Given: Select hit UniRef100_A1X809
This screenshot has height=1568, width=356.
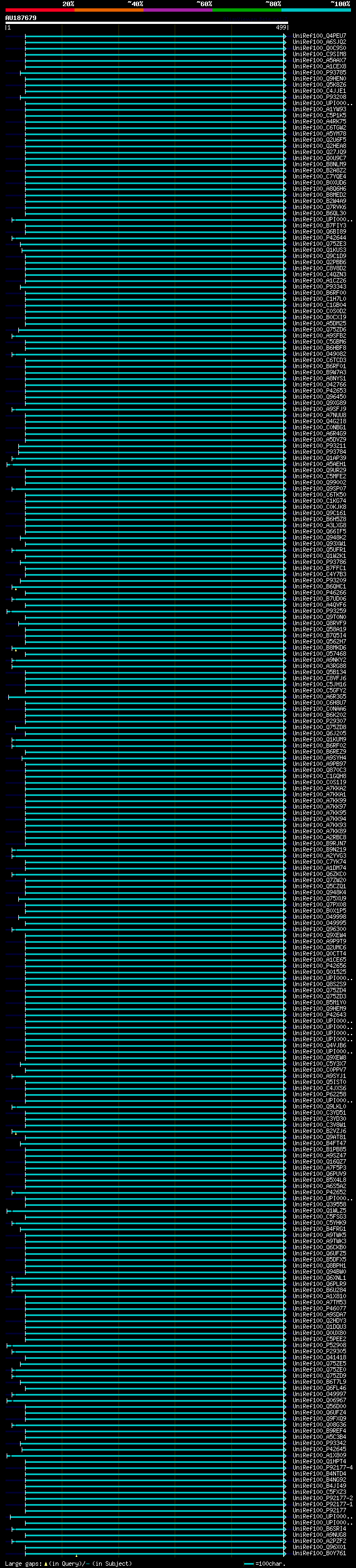Looking at the screenshot, I should [x=319, y=1455].
